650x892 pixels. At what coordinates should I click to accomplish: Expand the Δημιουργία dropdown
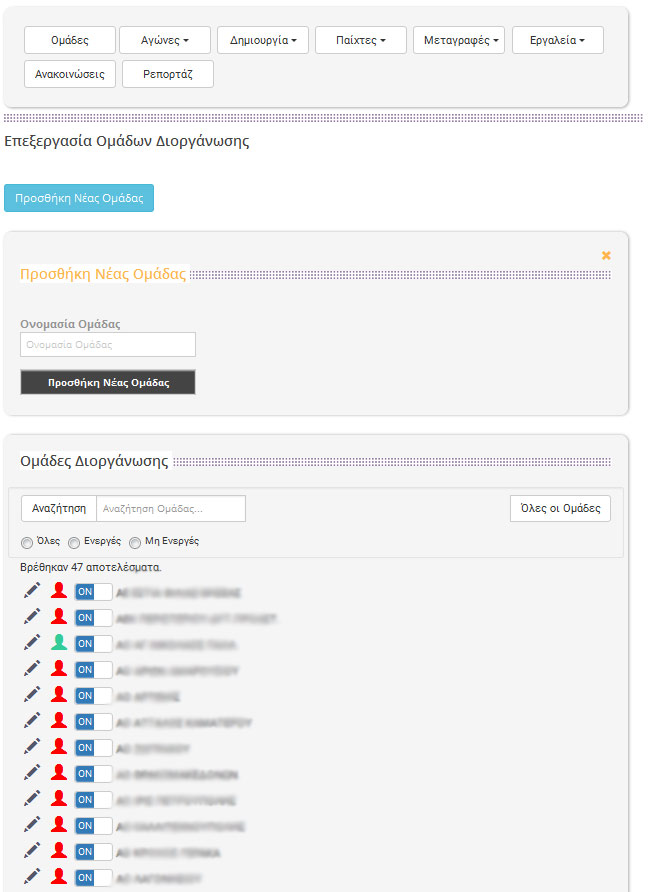[263, 40]
